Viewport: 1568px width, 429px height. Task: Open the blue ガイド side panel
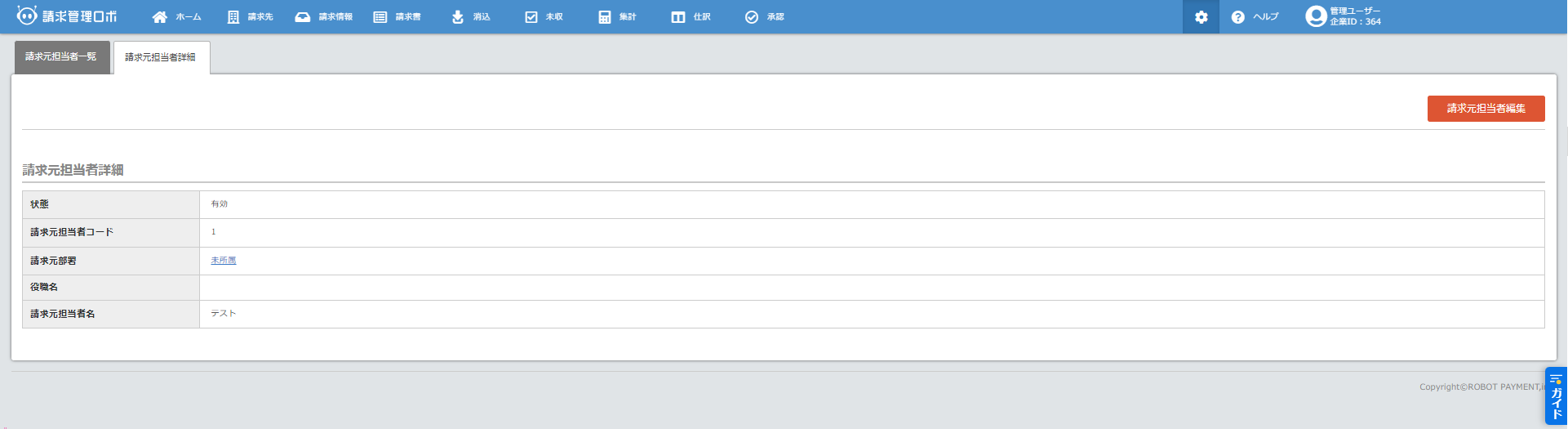(1556, 396)
